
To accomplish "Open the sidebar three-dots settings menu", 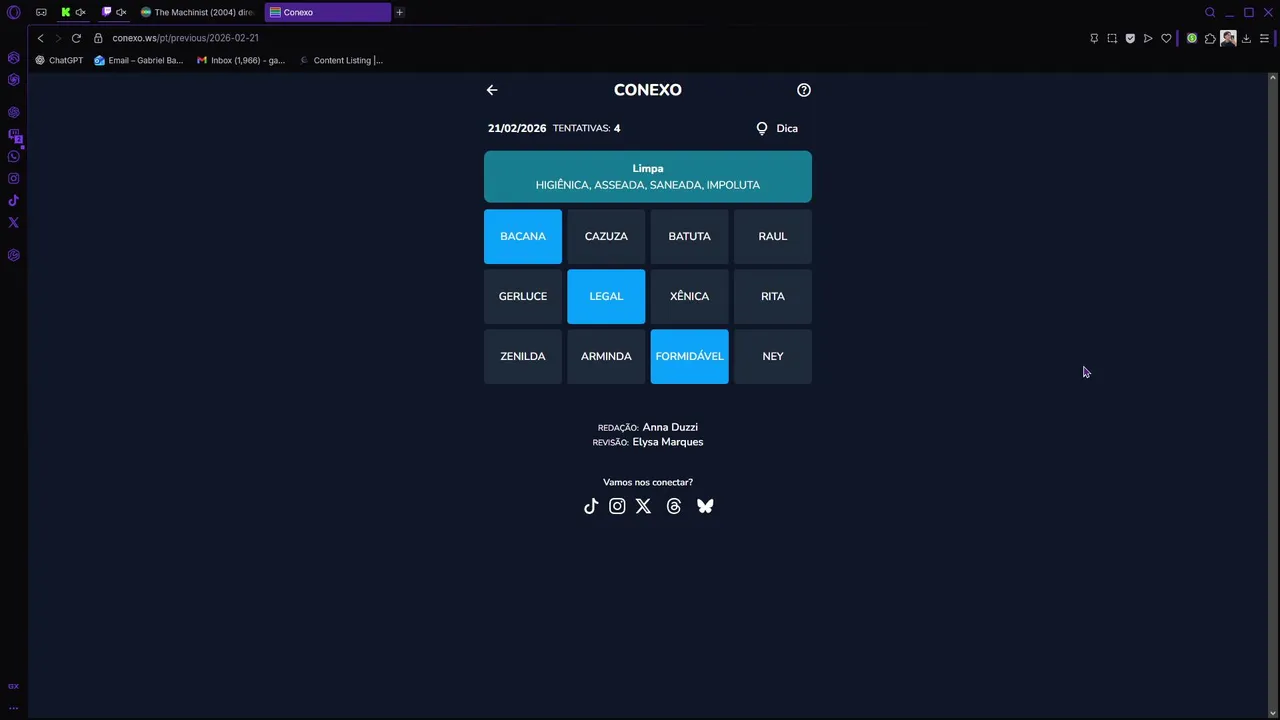I will (14, 707).
